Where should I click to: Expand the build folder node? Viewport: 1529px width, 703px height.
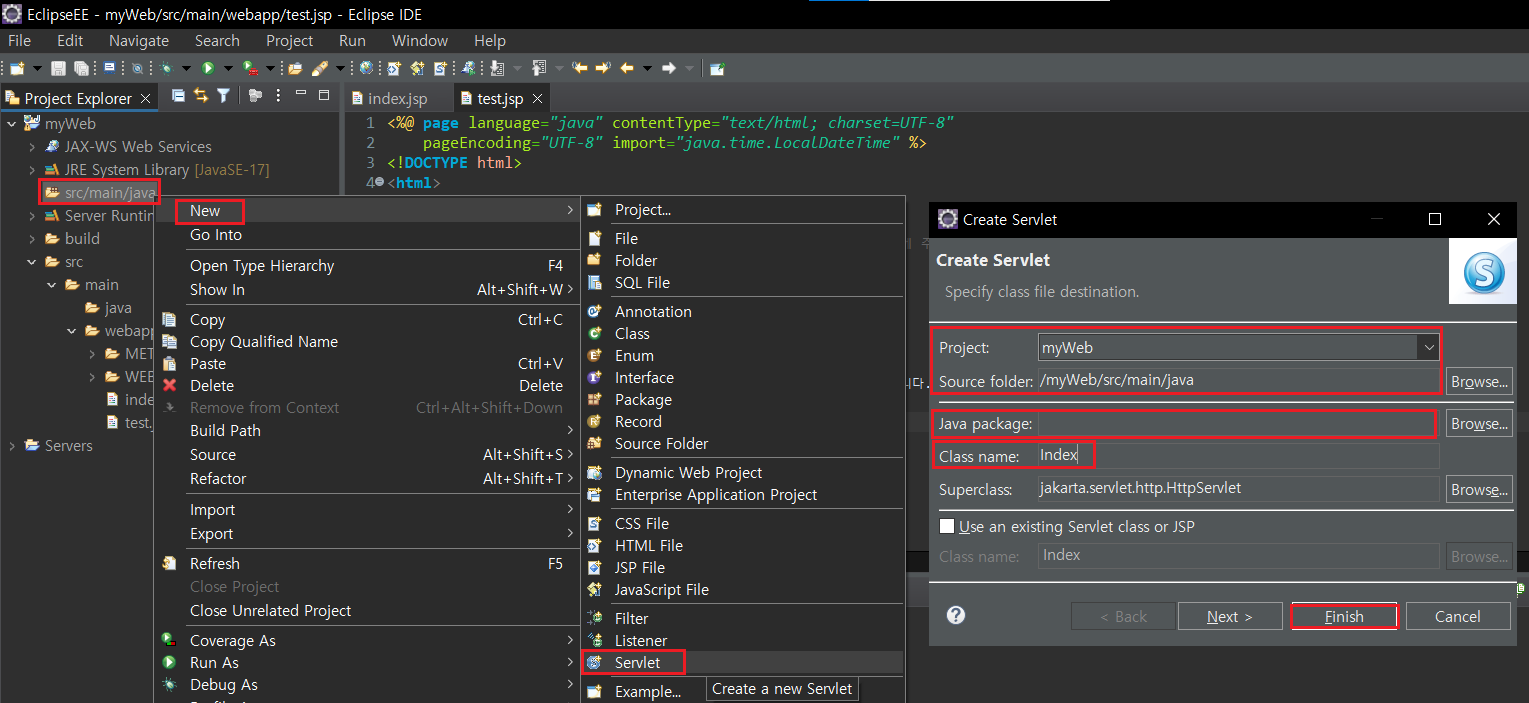coord(32,239)
